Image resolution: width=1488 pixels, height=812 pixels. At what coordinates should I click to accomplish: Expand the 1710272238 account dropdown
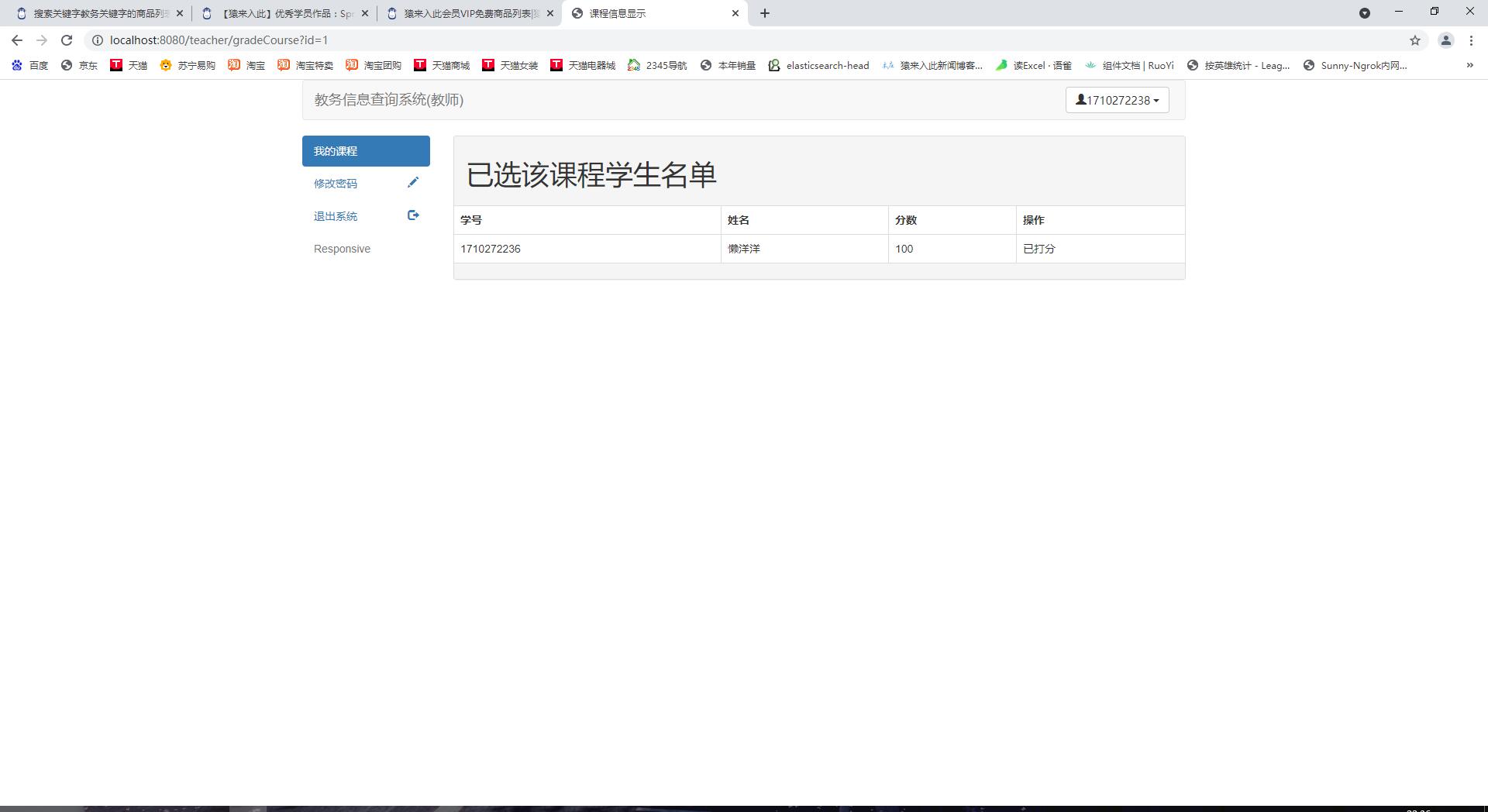pos(1117,99)
